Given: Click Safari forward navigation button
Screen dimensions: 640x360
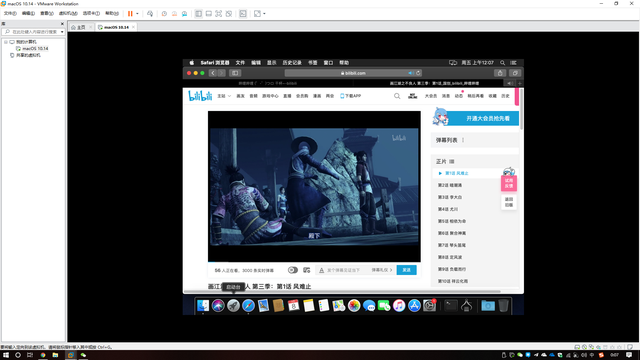Looking at the screenshot, I should [222, 73].
